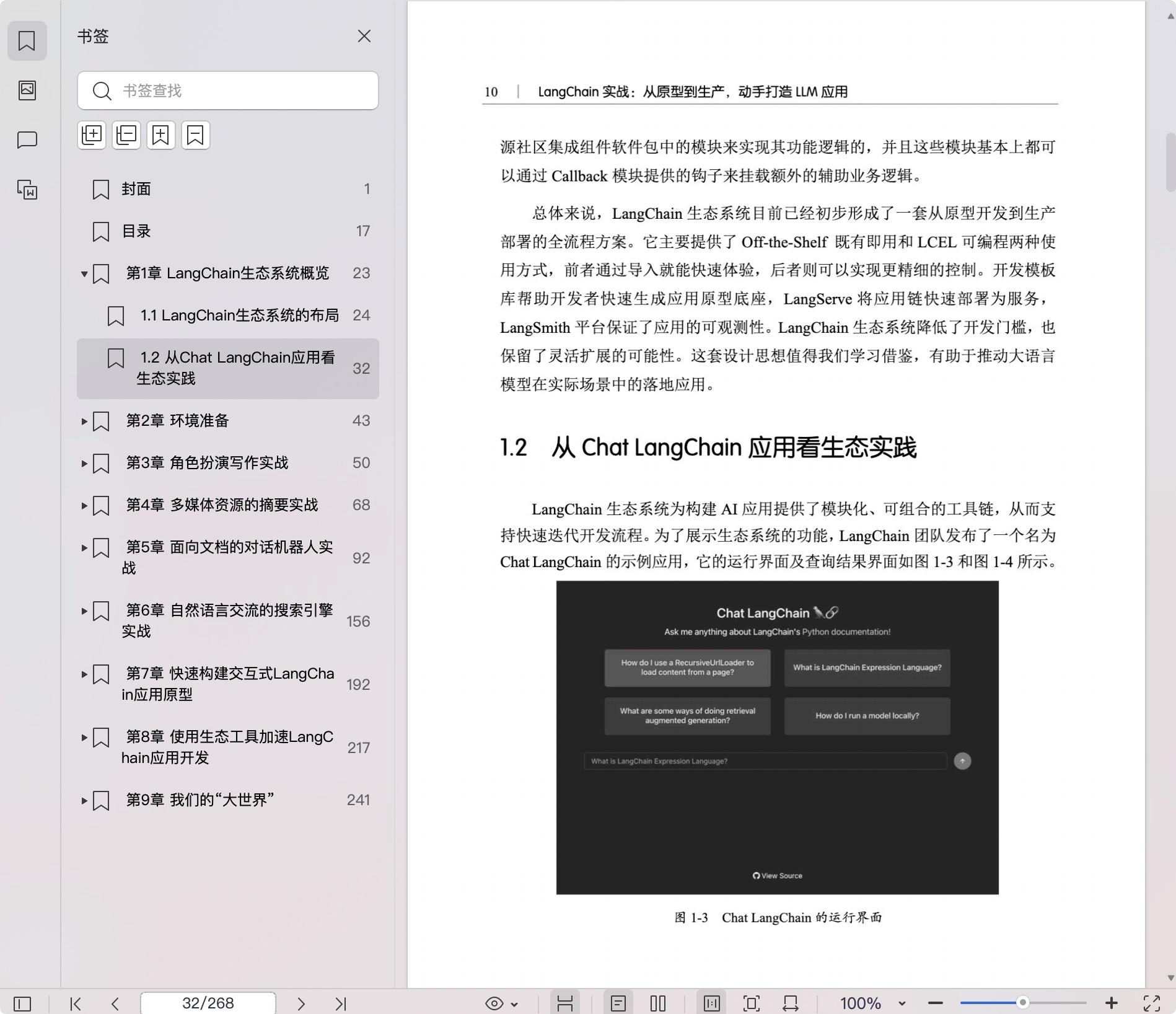Select single page view
The height and width of the screenshot is (1014, 1176).
(x=618, y=1003)
